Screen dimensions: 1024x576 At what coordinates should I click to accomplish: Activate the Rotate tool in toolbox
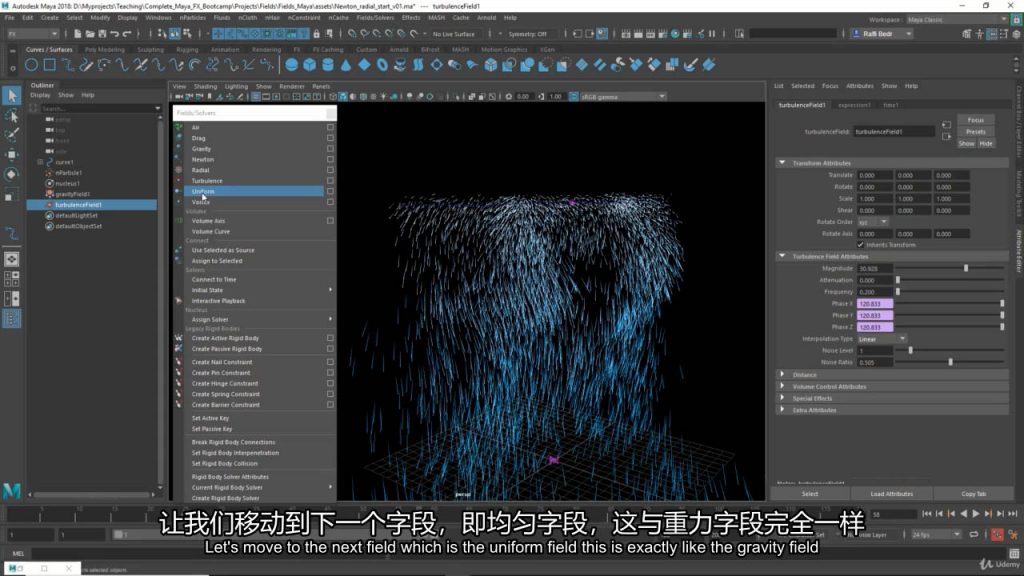point(12,174)
